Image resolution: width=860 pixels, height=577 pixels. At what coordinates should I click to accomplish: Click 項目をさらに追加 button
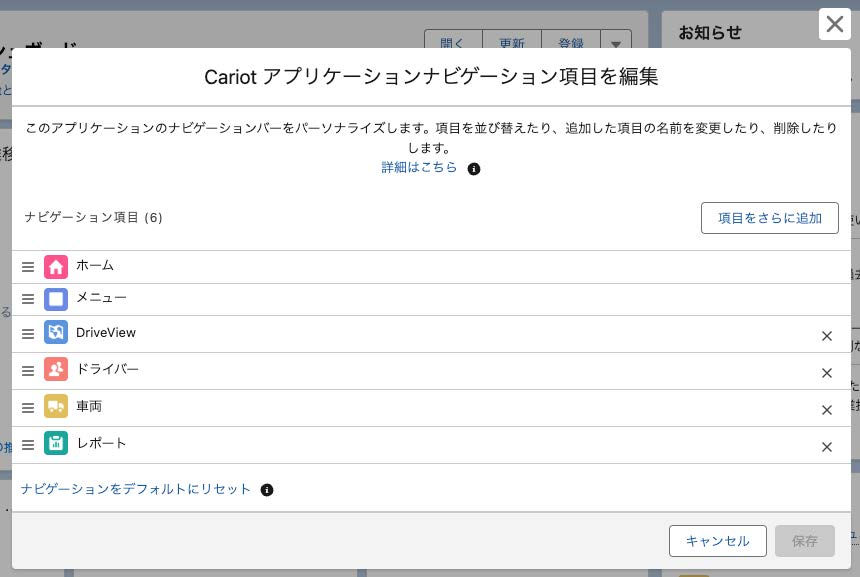coord(770,218)
